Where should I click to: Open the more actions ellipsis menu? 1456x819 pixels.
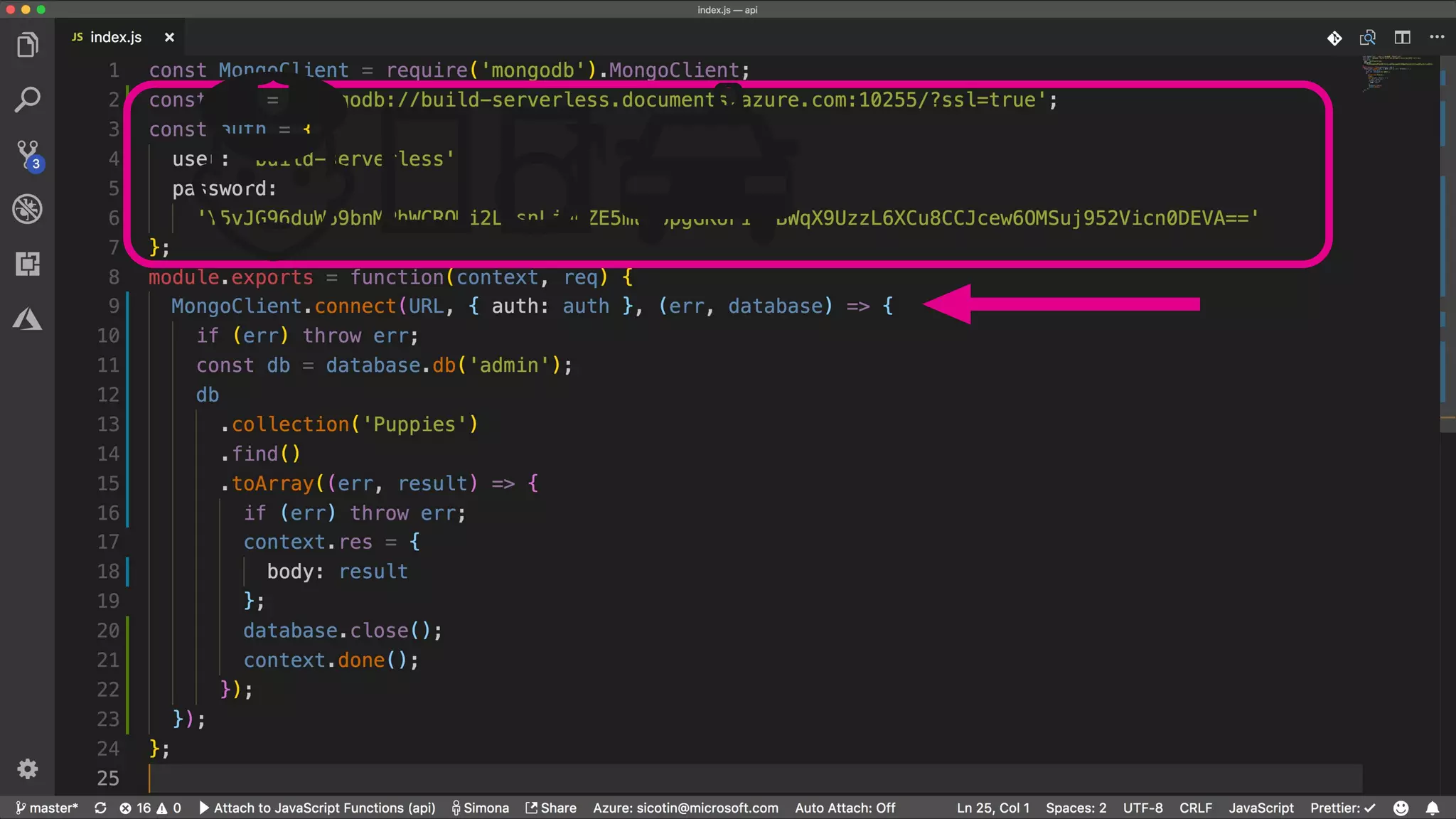[1437, 38]
